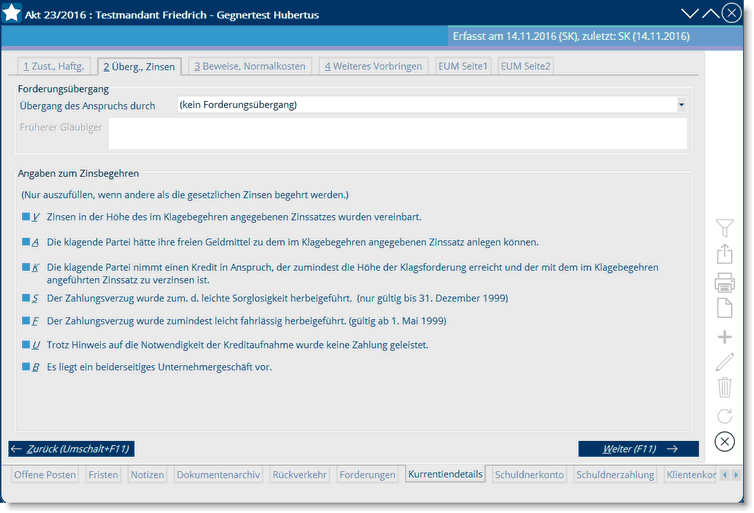This screenshot has width=754, height=513.
Task: Switch to tab 1 Zust., Haftg.
Action: tap(54, 66)
